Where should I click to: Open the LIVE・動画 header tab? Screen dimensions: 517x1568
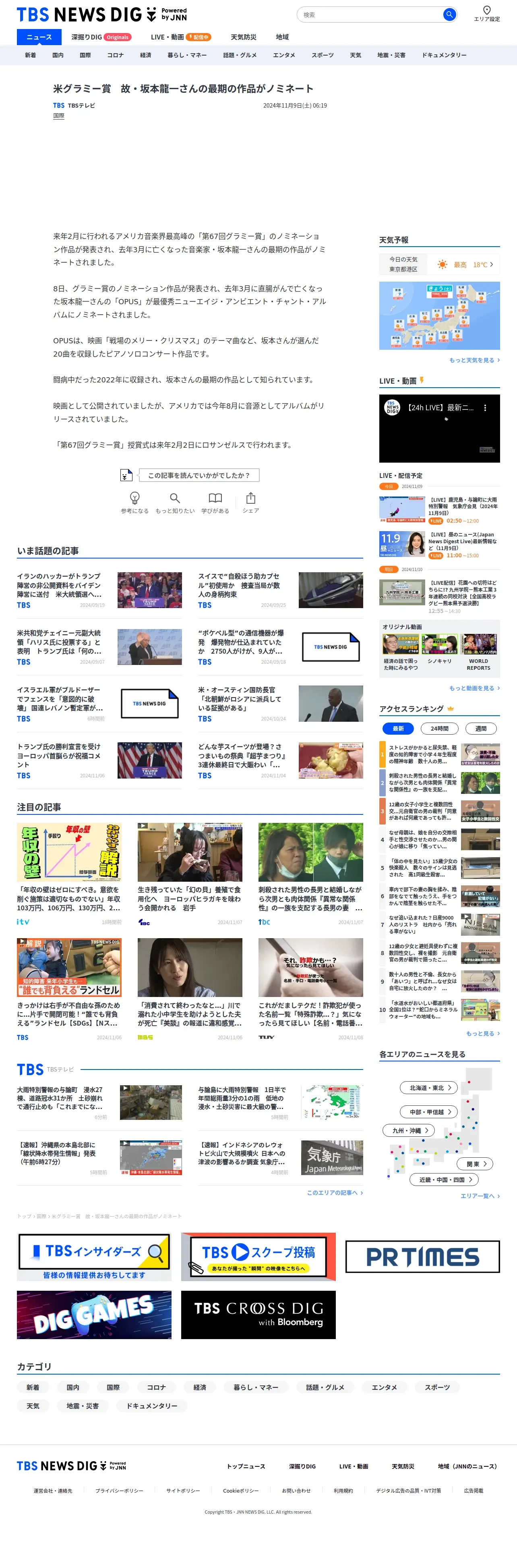181,37
